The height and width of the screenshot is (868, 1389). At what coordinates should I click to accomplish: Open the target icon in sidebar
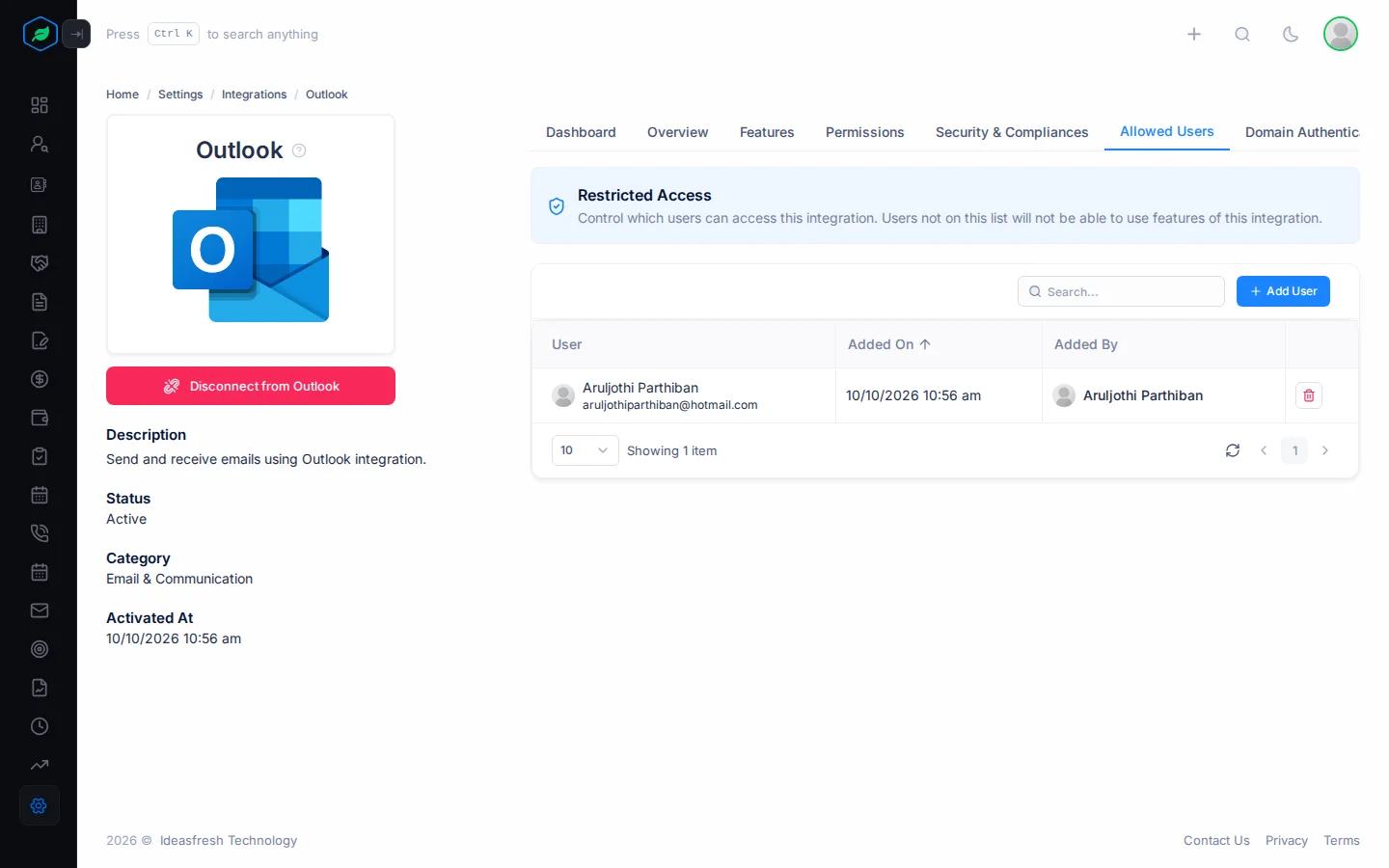point(40,649)
